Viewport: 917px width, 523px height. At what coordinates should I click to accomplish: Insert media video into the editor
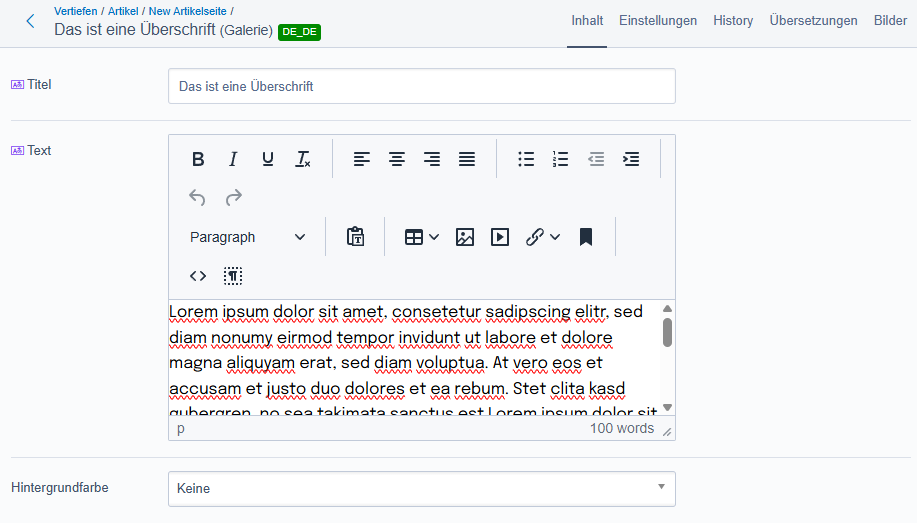point(500,237)
